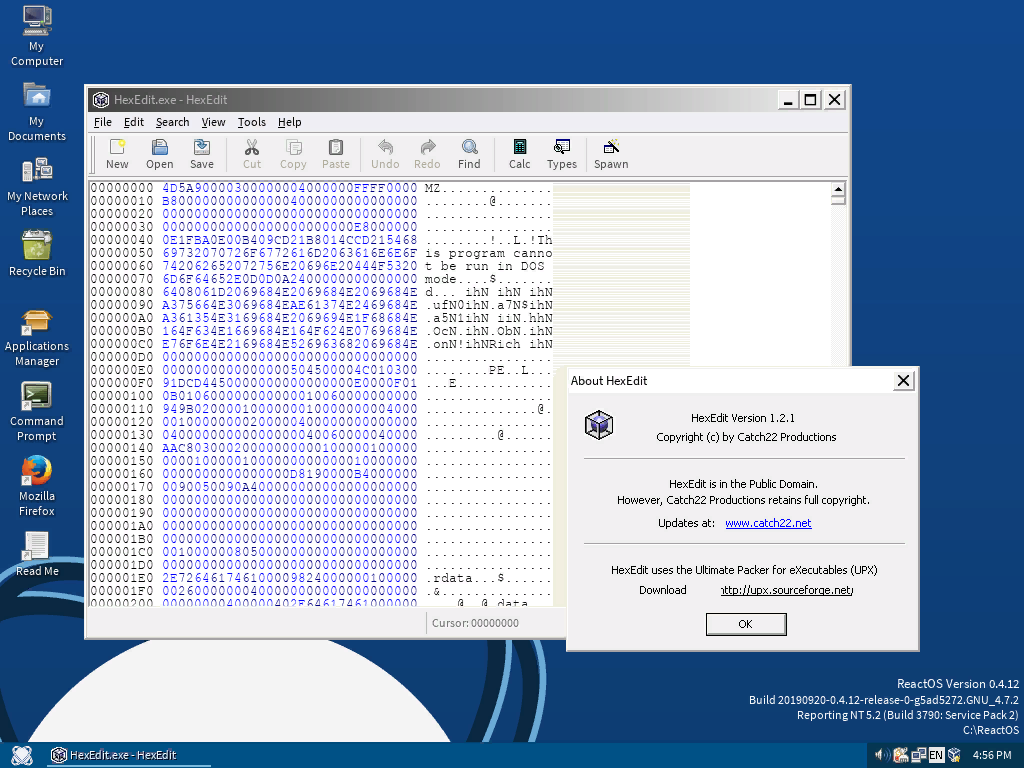Open the View menu
The image size is (1024, 768).
point(213,122)
